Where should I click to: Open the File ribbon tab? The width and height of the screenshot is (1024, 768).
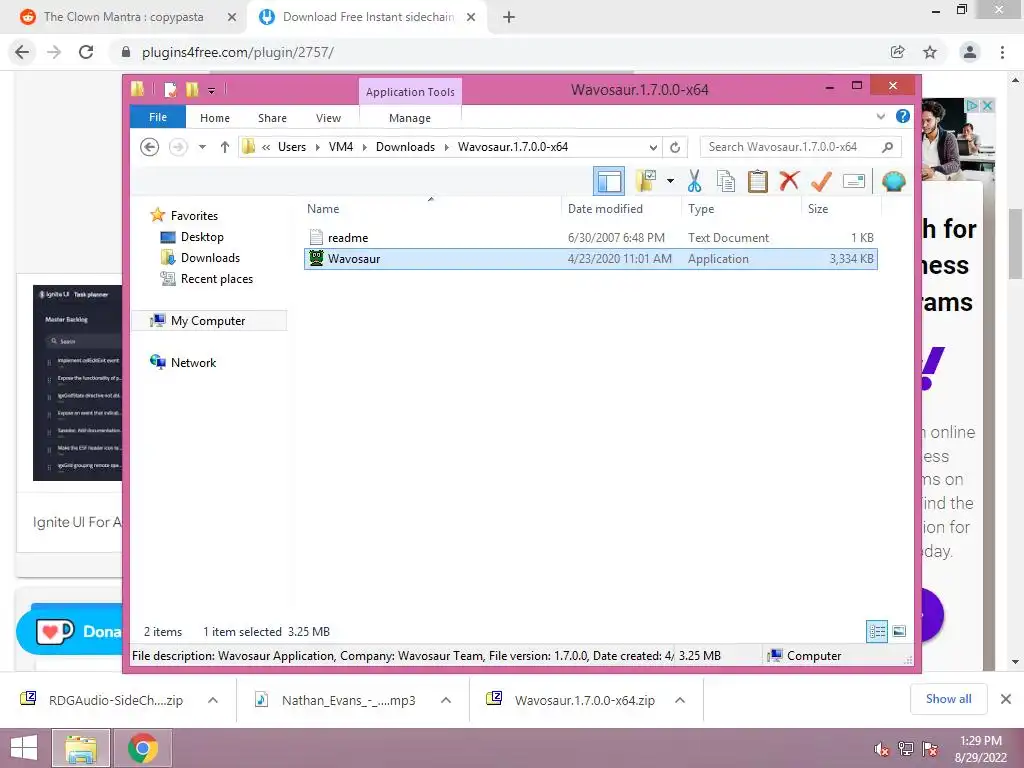[x=158, y=117]
